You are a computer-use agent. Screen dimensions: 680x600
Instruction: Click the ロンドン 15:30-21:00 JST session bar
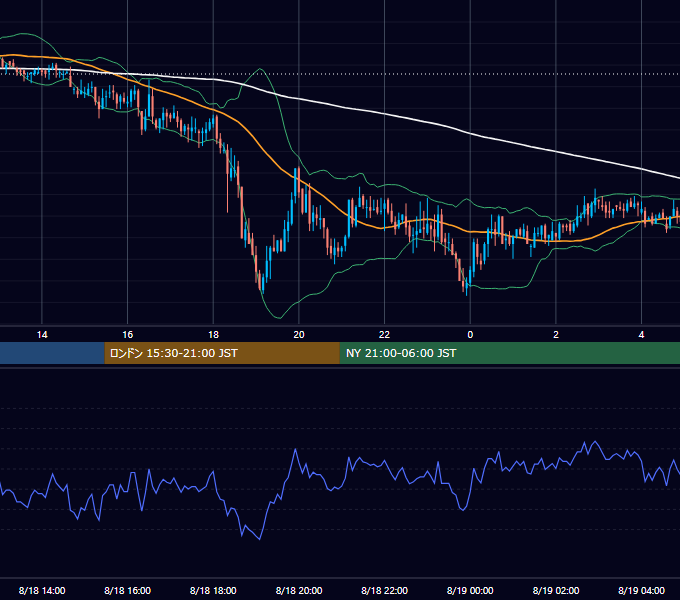tap(222, 353)
